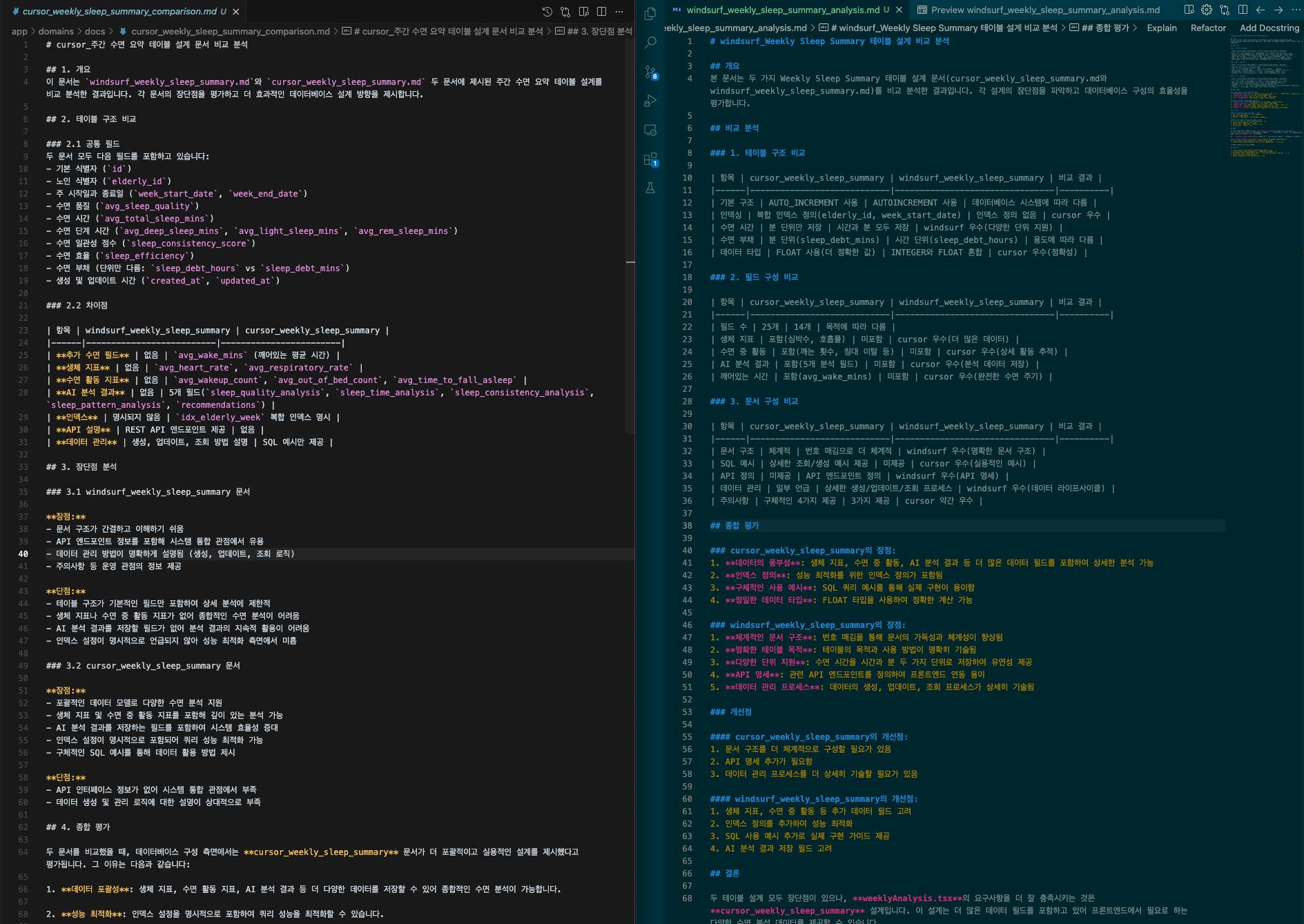Screen dimensions: 1304x924
Task: Click '#### cursor_weekly_sleep_summary의 개선점:' heading
Action: pos(809,736)
